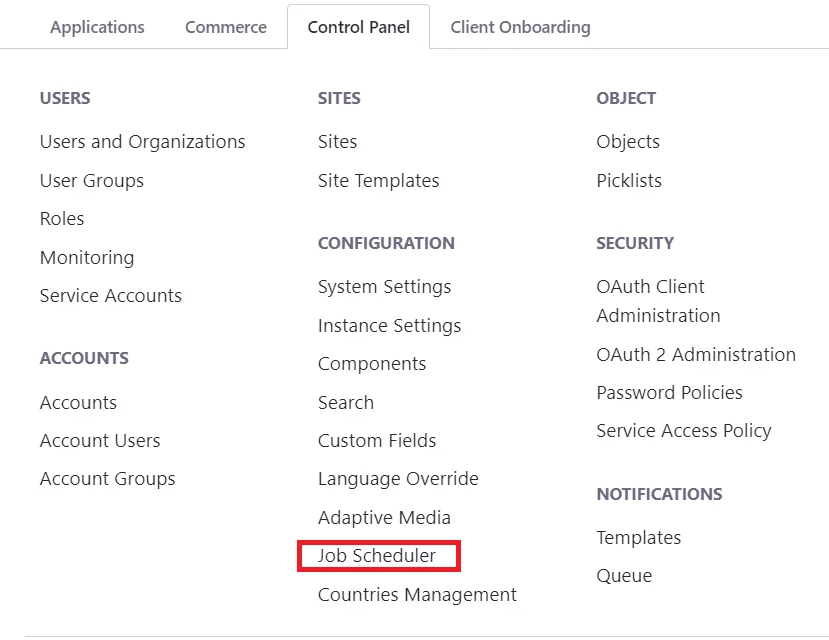Open Password Policies
The height and width of the screenshot is (640, 829).
pyautogui.click(x=669, y=393)
